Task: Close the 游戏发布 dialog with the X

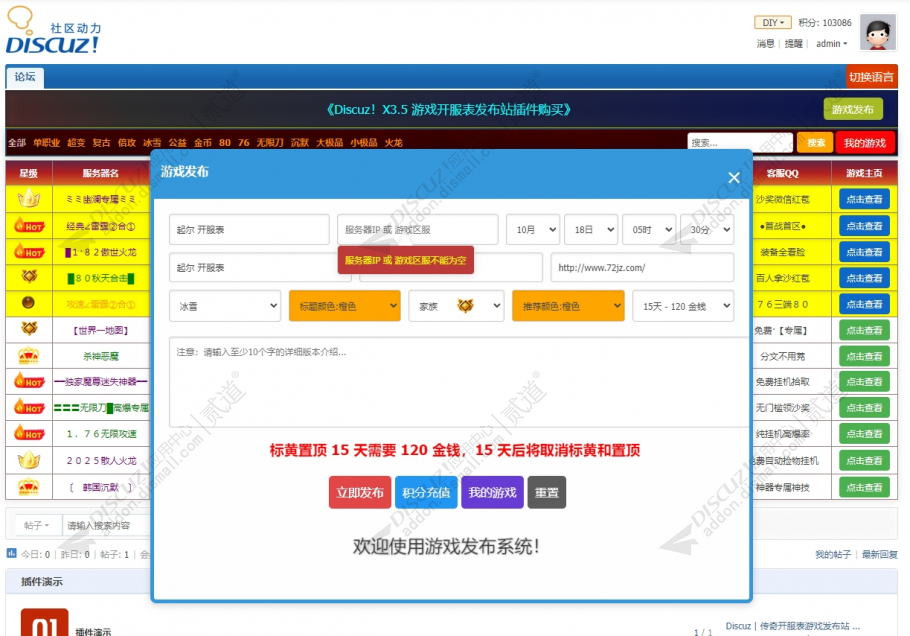Action: [x=734, y=178]
